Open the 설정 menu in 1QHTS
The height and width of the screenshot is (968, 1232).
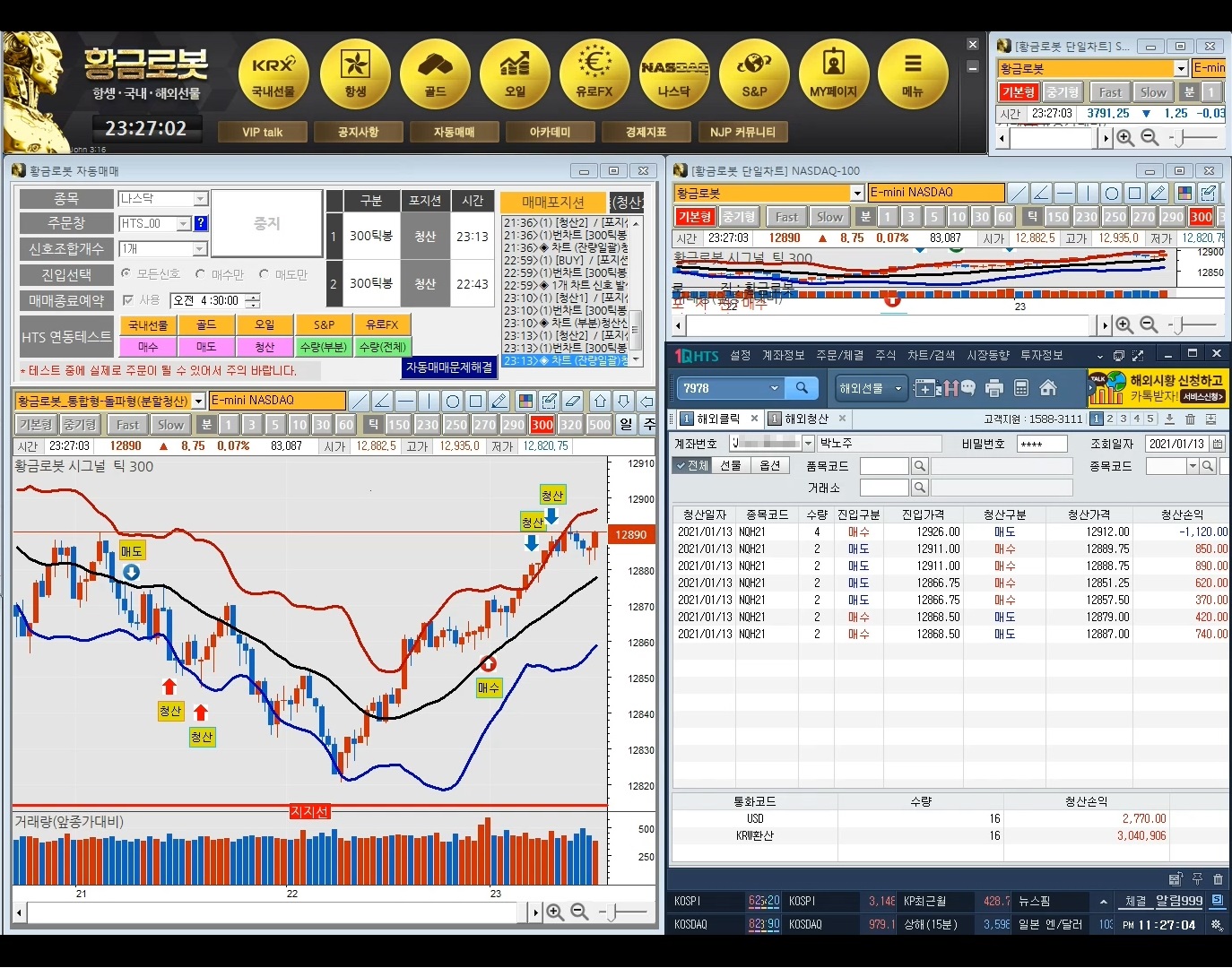click(740, 356)
